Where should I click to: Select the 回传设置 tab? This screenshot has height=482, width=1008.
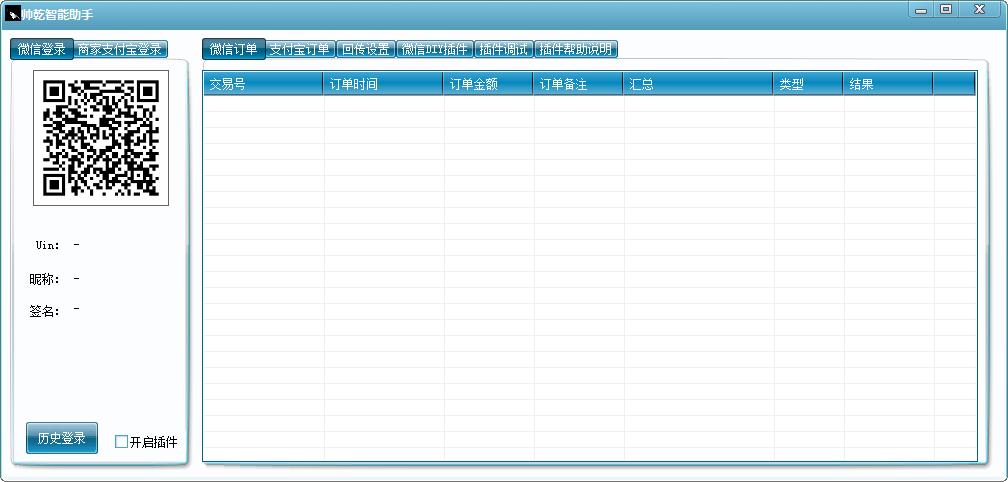[x=366, y=49]
